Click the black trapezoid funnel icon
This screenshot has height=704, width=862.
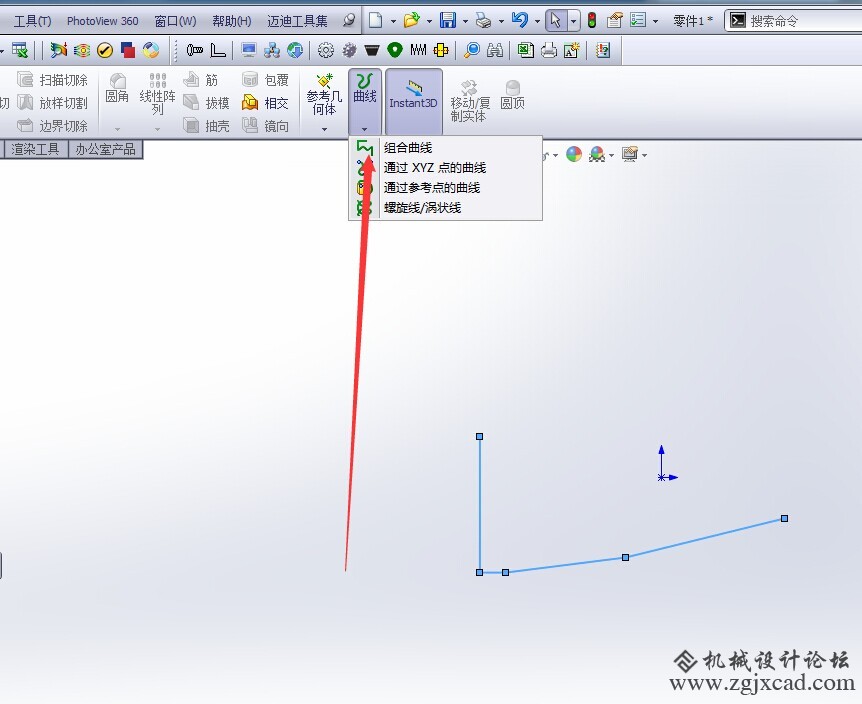tap(372, 51)
